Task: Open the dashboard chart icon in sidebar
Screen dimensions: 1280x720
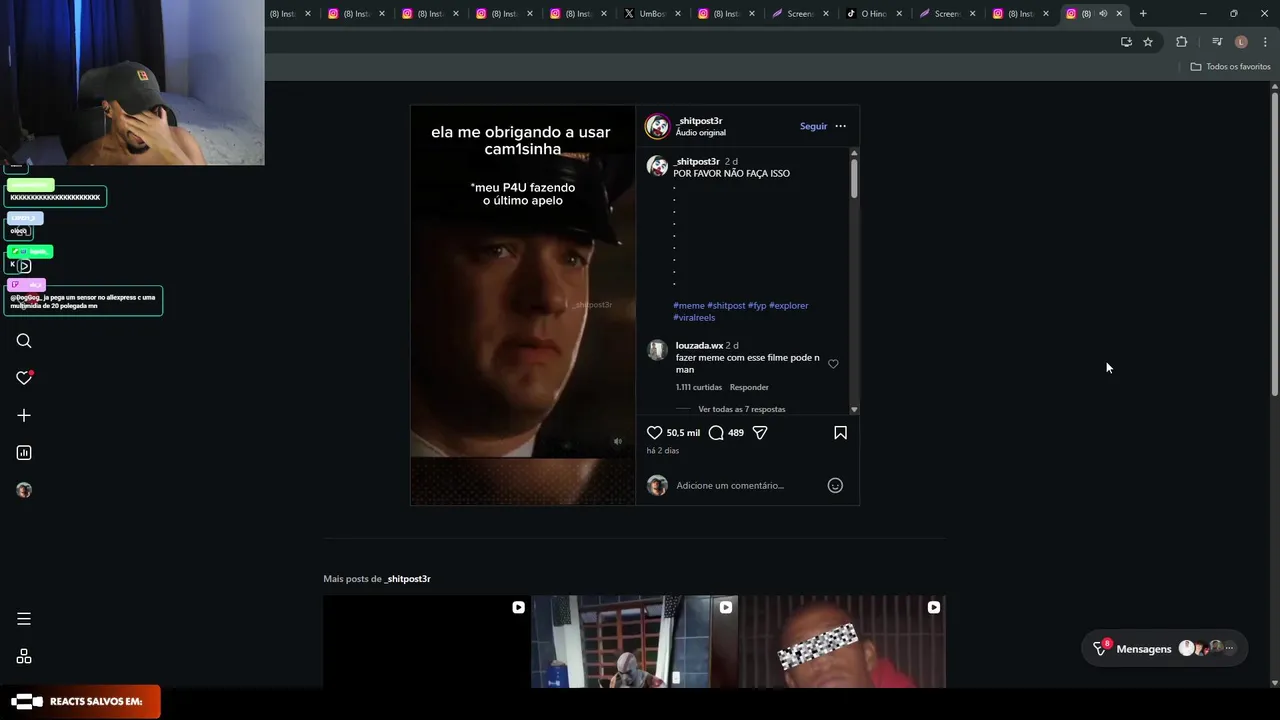Action: point(24,453)
